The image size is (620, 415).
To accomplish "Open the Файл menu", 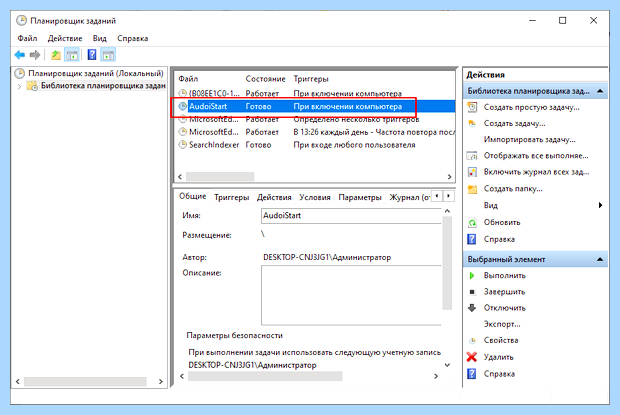I will [27, 38].
